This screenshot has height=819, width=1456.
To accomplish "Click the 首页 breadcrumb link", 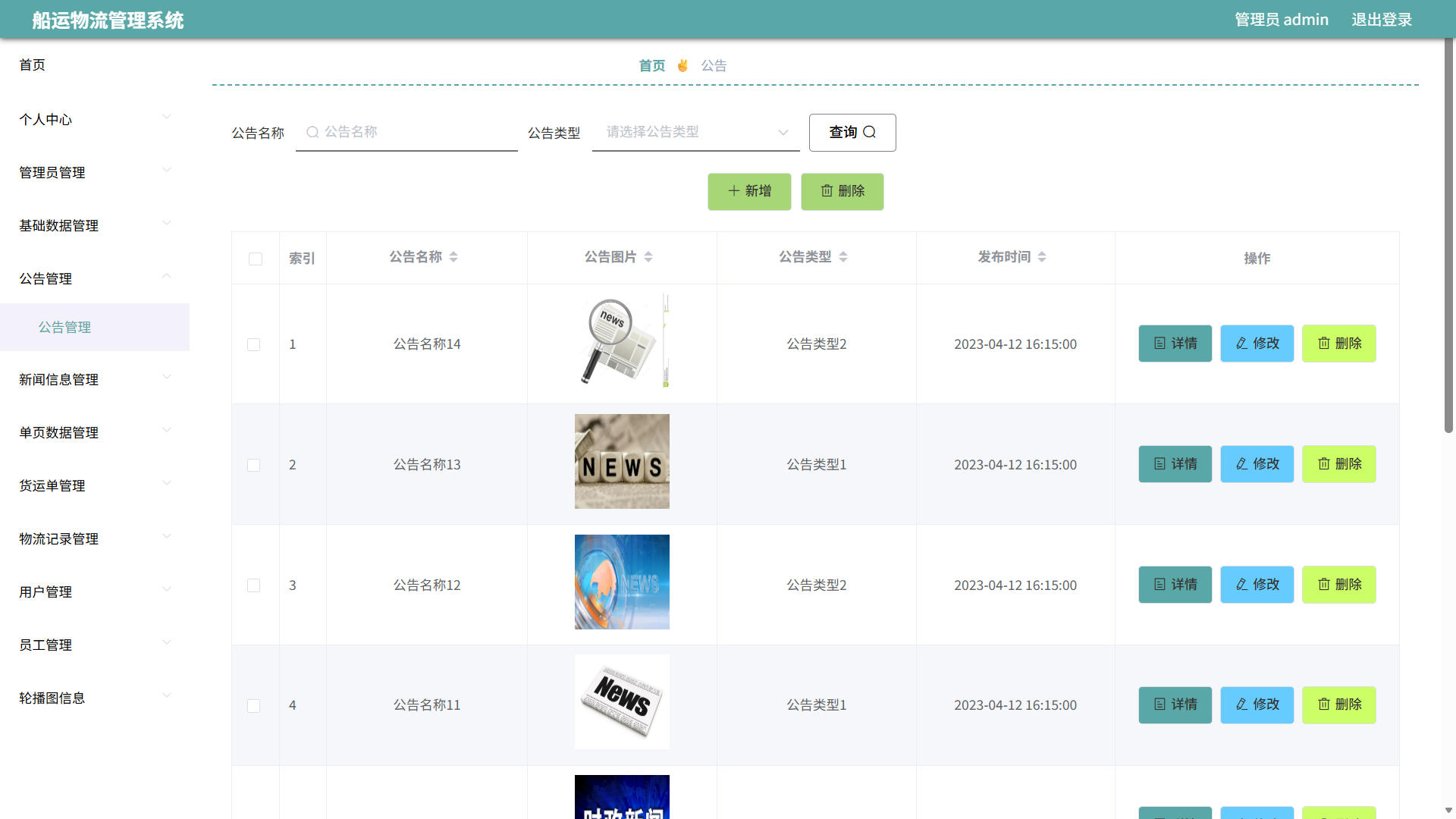I will point(652,66).
